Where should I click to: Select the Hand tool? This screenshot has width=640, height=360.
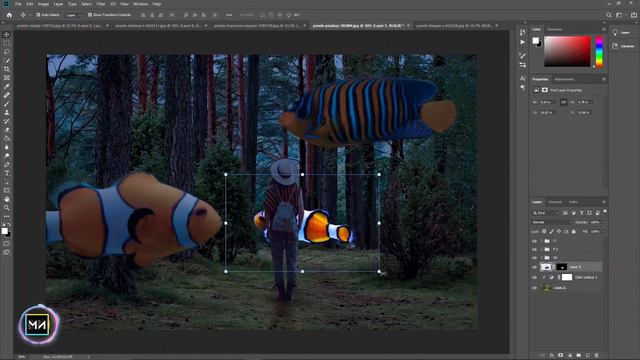point(7,199)
